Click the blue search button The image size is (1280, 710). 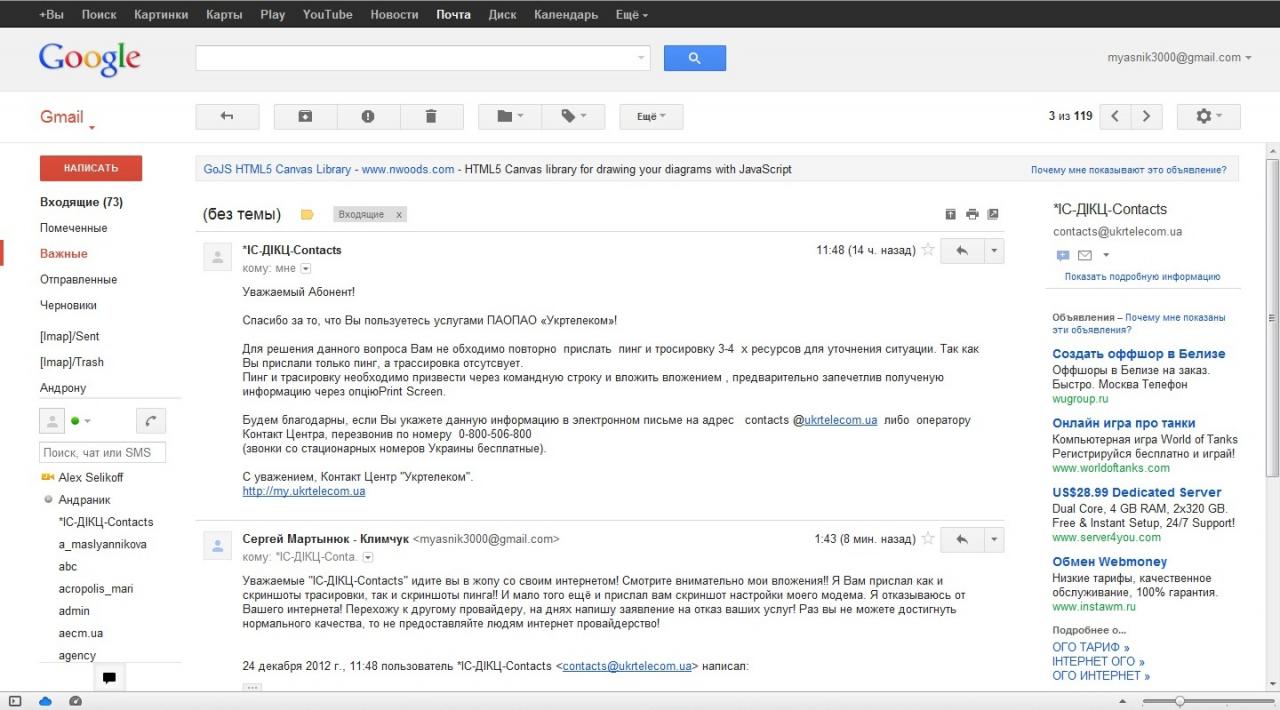coord(695,58)
